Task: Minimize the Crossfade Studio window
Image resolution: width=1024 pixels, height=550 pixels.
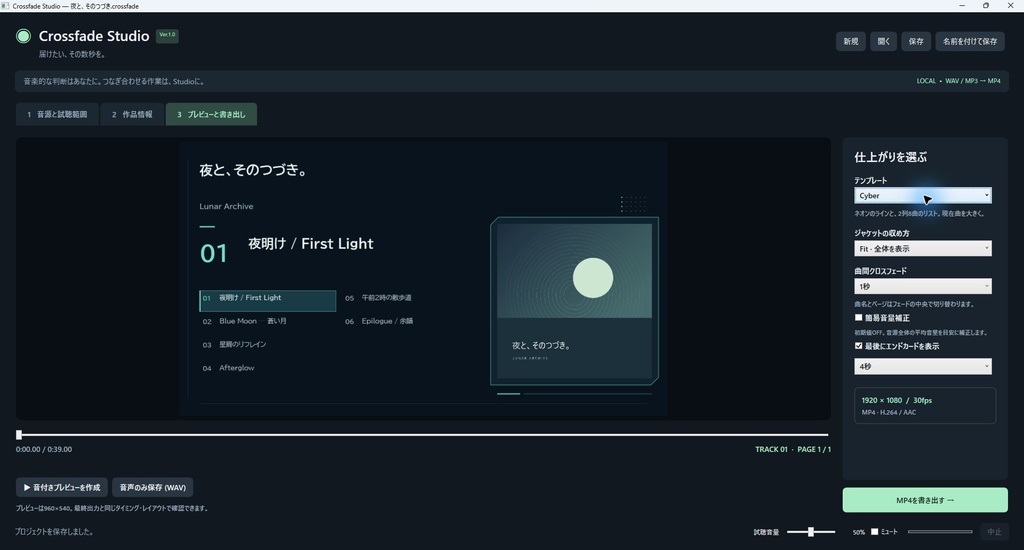Action: (x=962, y=6)
